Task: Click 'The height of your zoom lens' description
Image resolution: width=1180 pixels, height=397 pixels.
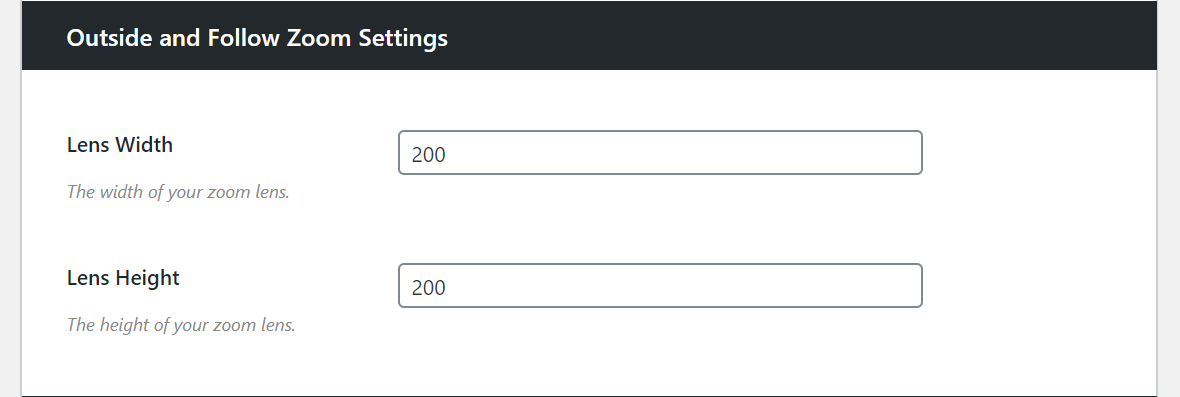Action: (181, 325)
